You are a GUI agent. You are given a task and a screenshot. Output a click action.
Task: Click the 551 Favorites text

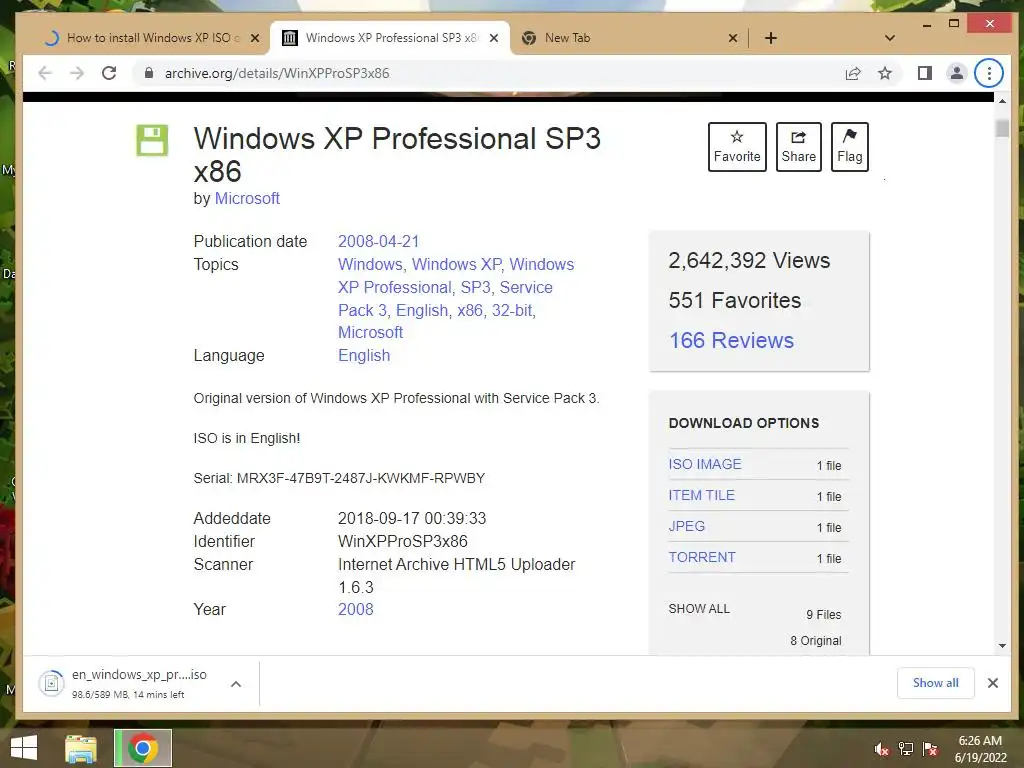(x=735, y=300)
